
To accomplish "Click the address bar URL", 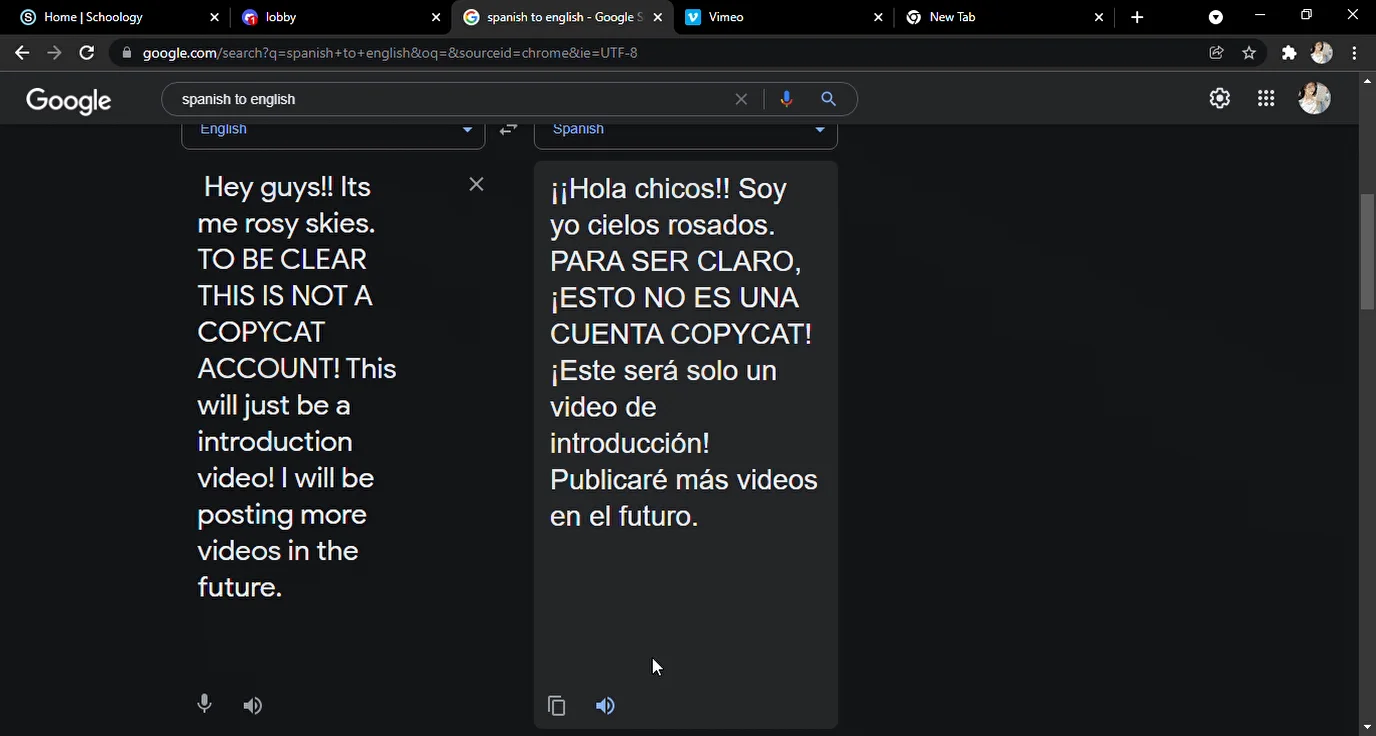I will pyautogui.click(x=390, y=53).
